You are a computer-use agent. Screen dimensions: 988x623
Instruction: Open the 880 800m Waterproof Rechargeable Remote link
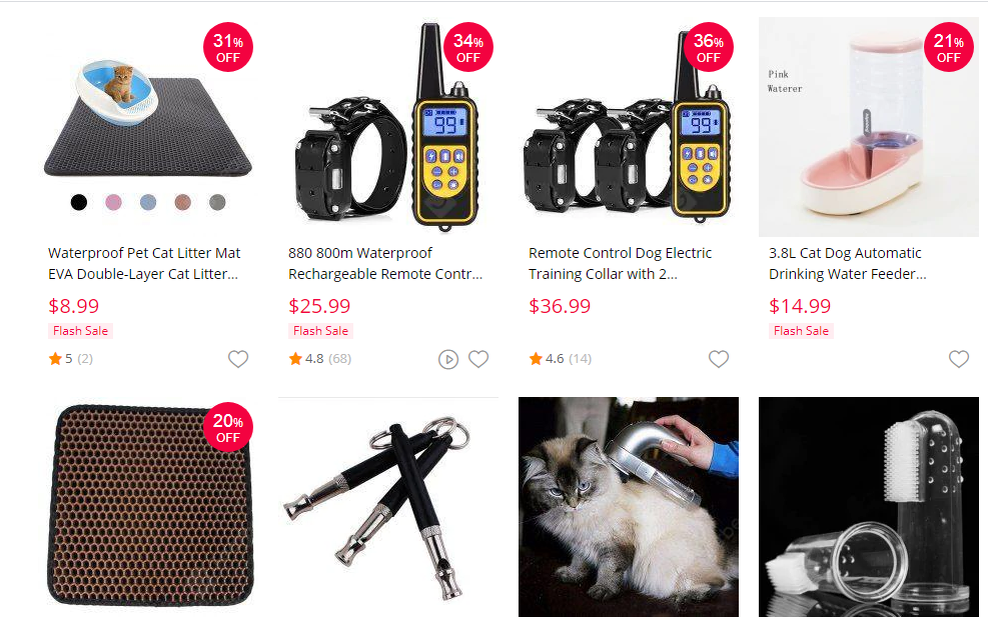[385, 263]
